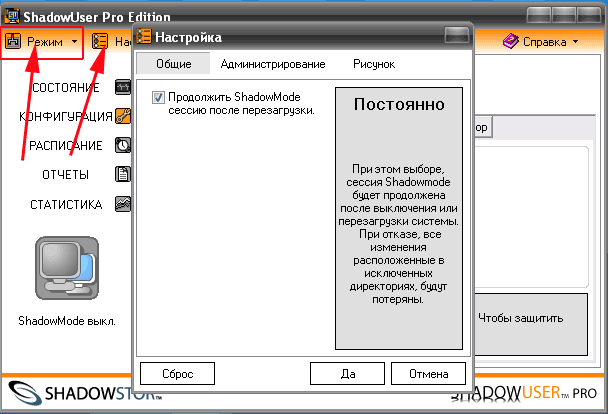Click the Постоянно heading in info panel
This screenshot has width=608, height=414.
pyautogui.click(x=399, y=104)
